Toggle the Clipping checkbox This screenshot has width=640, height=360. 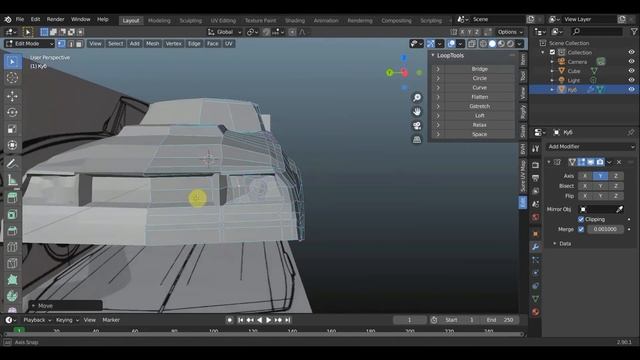point(581,220)
